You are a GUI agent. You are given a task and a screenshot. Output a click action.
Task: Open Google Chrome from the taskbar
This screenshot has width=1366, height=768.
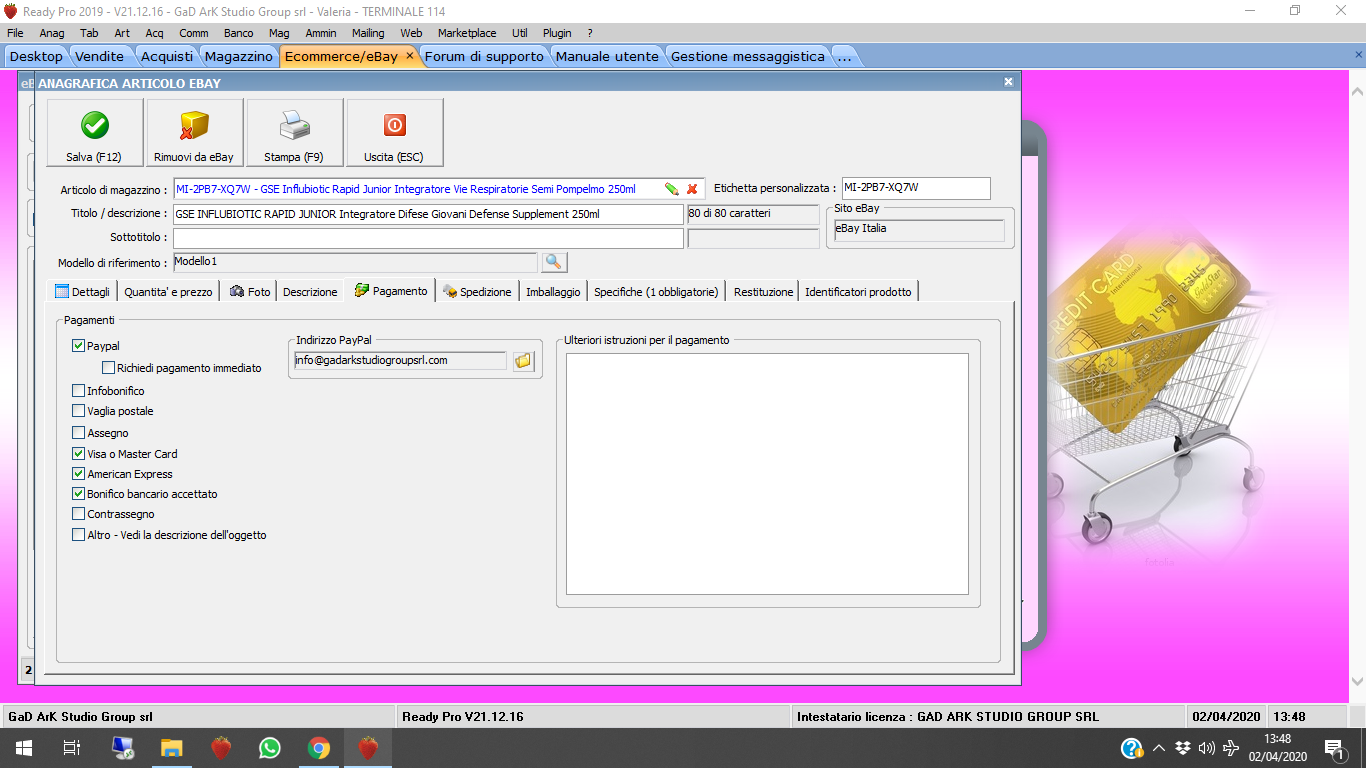click(x=319, y=748)
